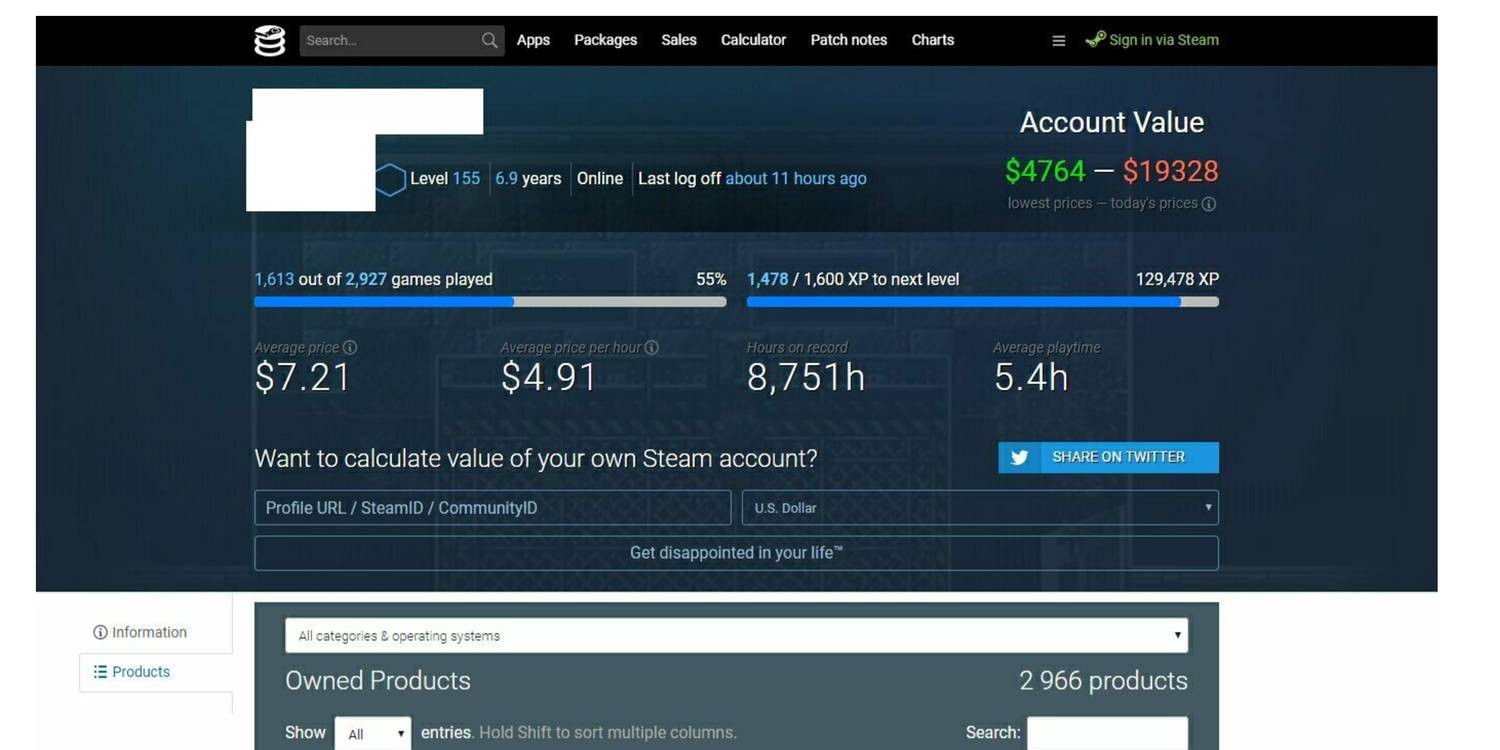The width and height of the screenshot is (1500, 750).
Task: Open the U.S. Dollar currency dropdown
Action: (x=979, y=508)
